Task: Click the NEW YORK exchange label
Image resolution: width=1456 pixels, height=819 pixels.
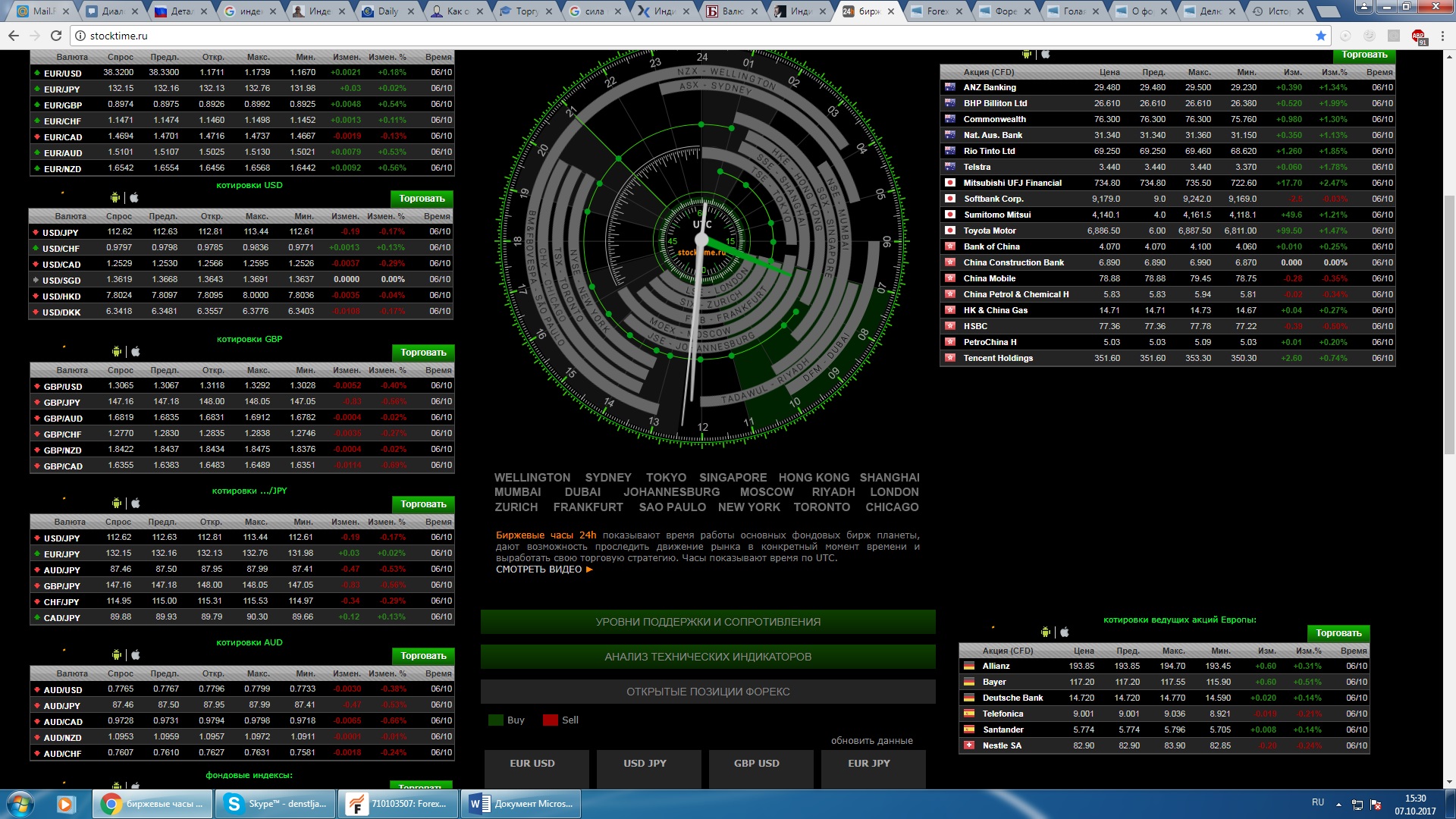Action: [749, 507]
